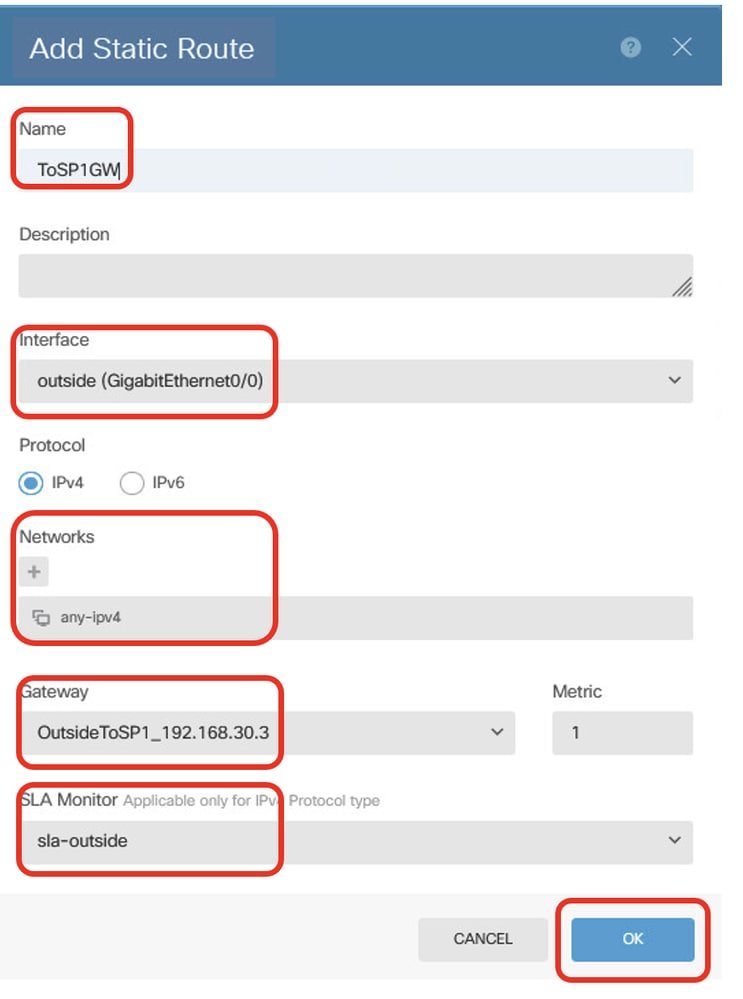Click the Add Static Route title
The height and width of the screenshot is (999, 743).
(141, 48)
